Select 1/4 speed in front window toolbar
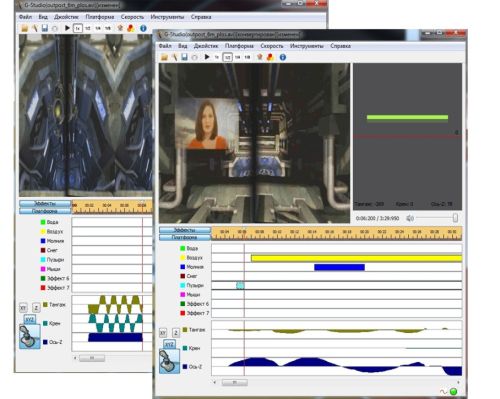The image size is (500, 399). [x=237, y=57]
